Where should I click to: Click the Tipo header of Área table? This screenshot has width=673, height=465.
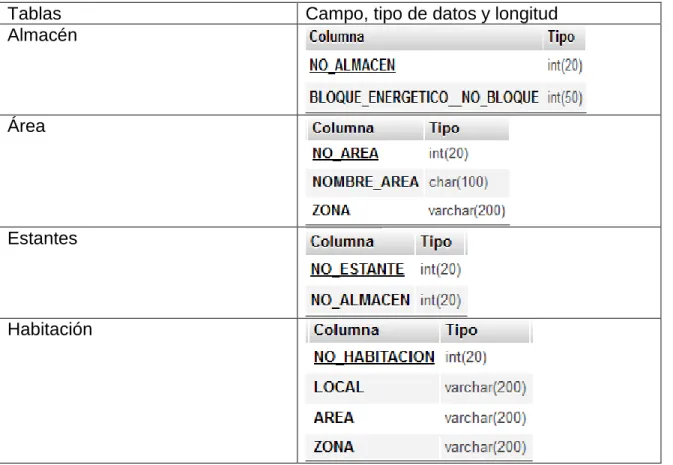click(444, 128)
